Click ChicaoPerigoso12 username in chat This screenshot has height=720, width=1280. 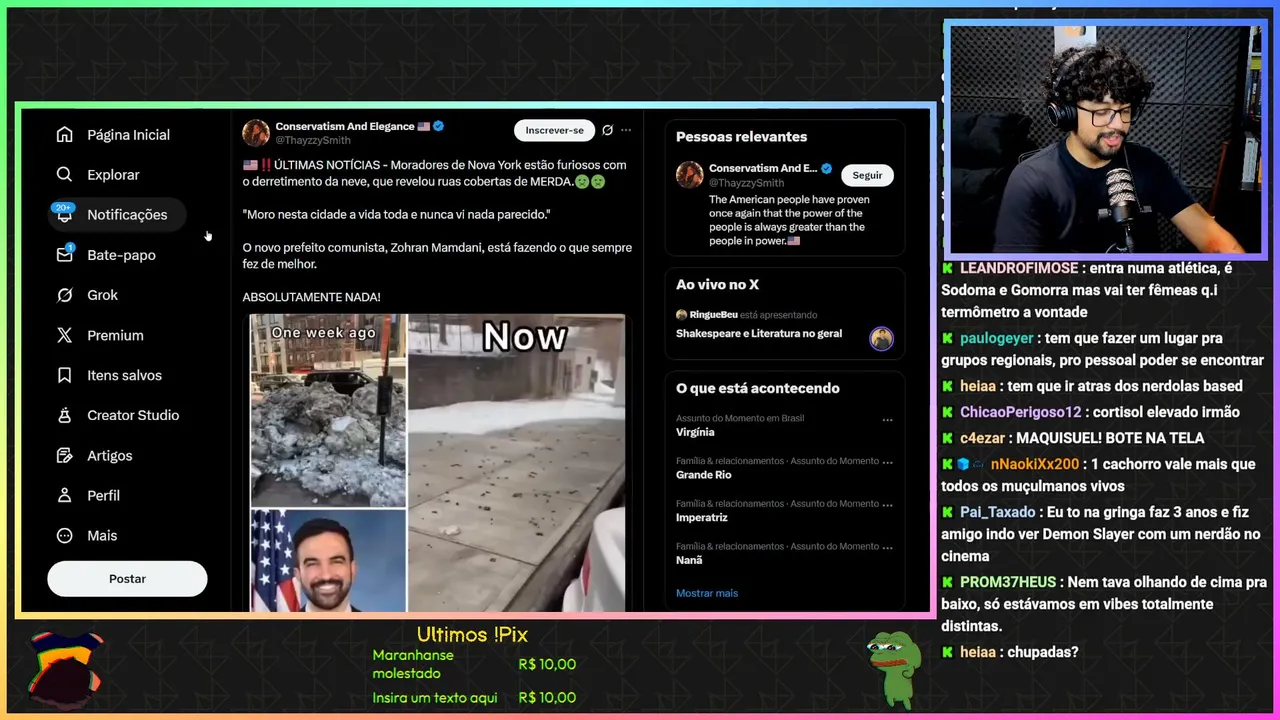pos(1021,412)
